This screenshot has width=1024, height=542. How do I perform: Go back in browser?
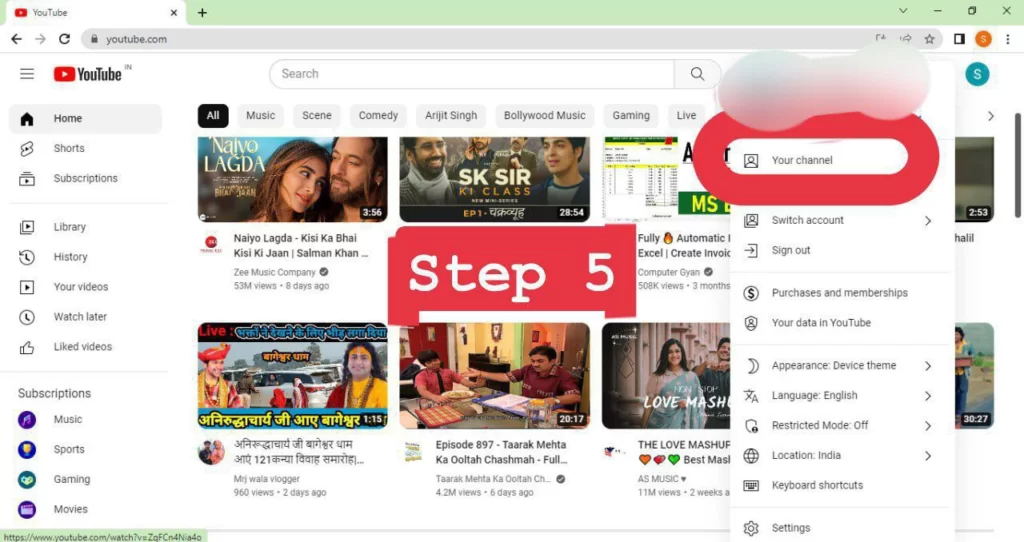coord(17,39)
